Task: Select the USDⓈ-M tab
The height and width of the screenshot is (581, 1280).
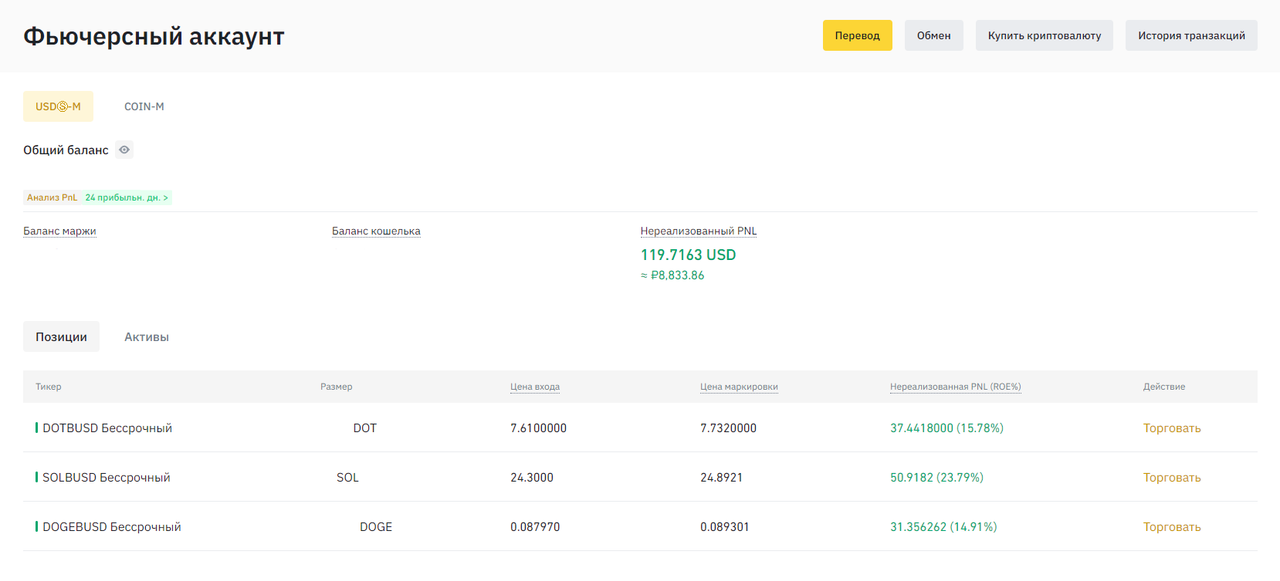Action: [x=58, y=106]
